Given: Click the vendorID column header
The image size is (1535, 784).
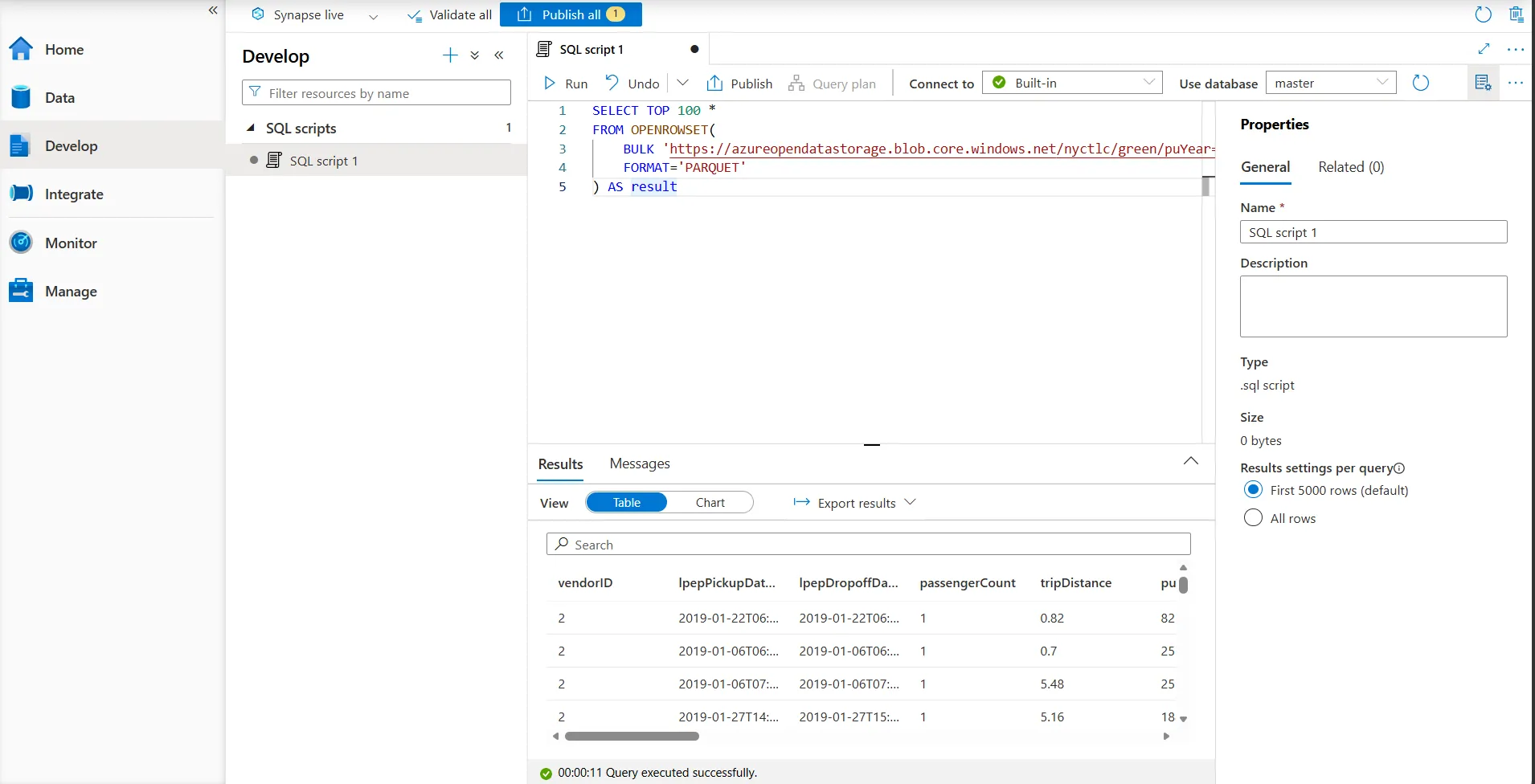Looking at the screenshot, I should [x=585, y=582].
